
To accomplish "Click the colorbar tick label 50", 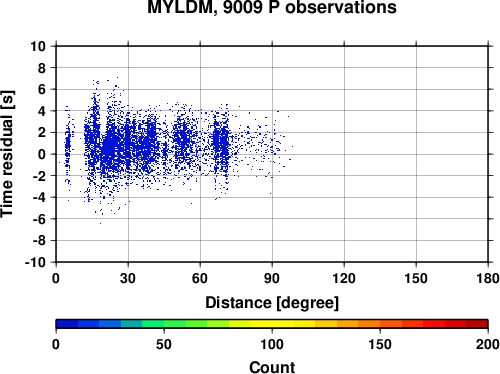I will [x=164, y=344].
